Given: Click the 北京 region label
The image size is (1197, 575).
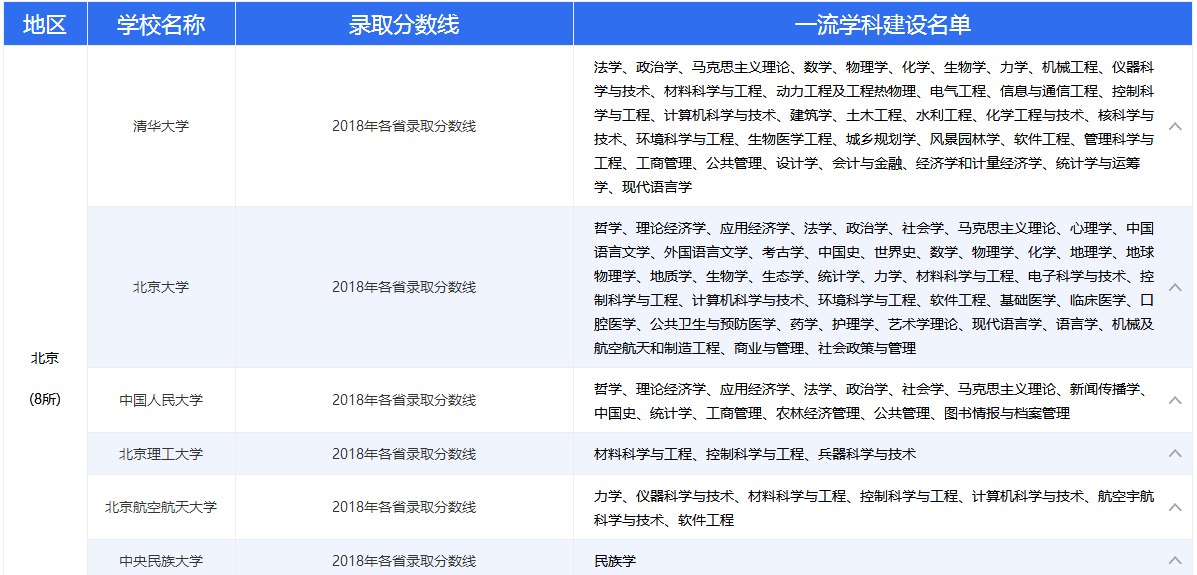Looking at the screenshot, I should 45,358.
